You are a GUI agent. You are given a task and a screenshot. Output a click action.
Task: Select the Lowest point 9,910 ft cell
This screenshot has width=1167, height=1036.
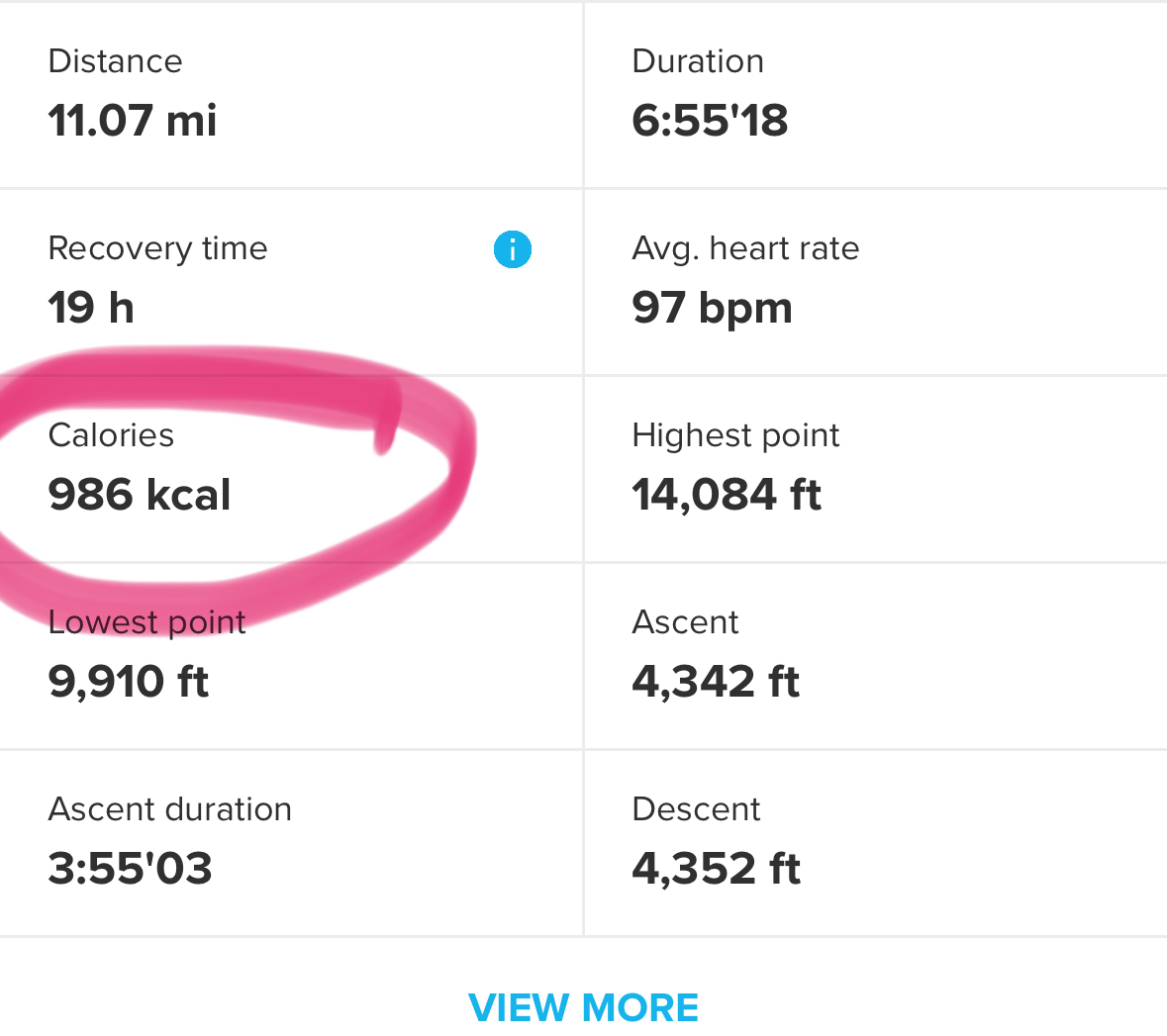pyautogui.click(x=291, y=656)
